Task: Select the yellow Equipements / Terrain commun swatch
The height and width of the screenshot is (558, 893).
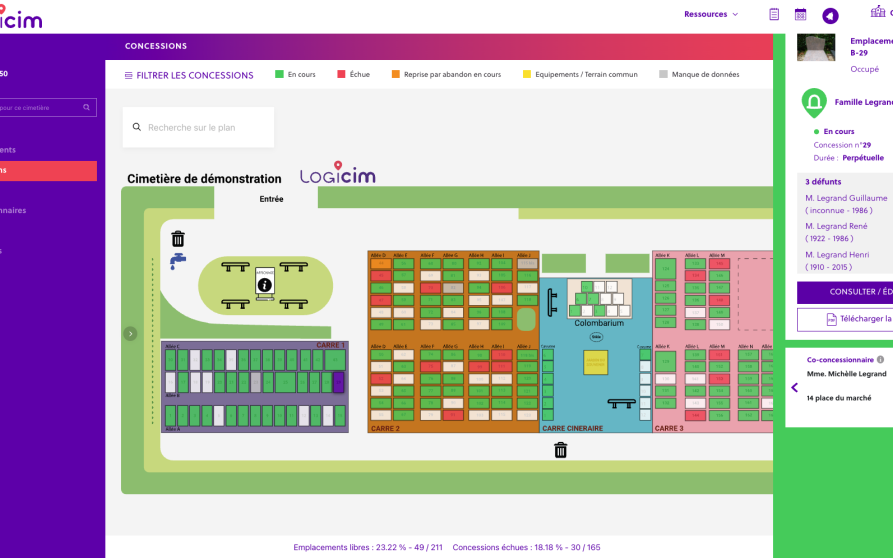Action: click(527, 74)
